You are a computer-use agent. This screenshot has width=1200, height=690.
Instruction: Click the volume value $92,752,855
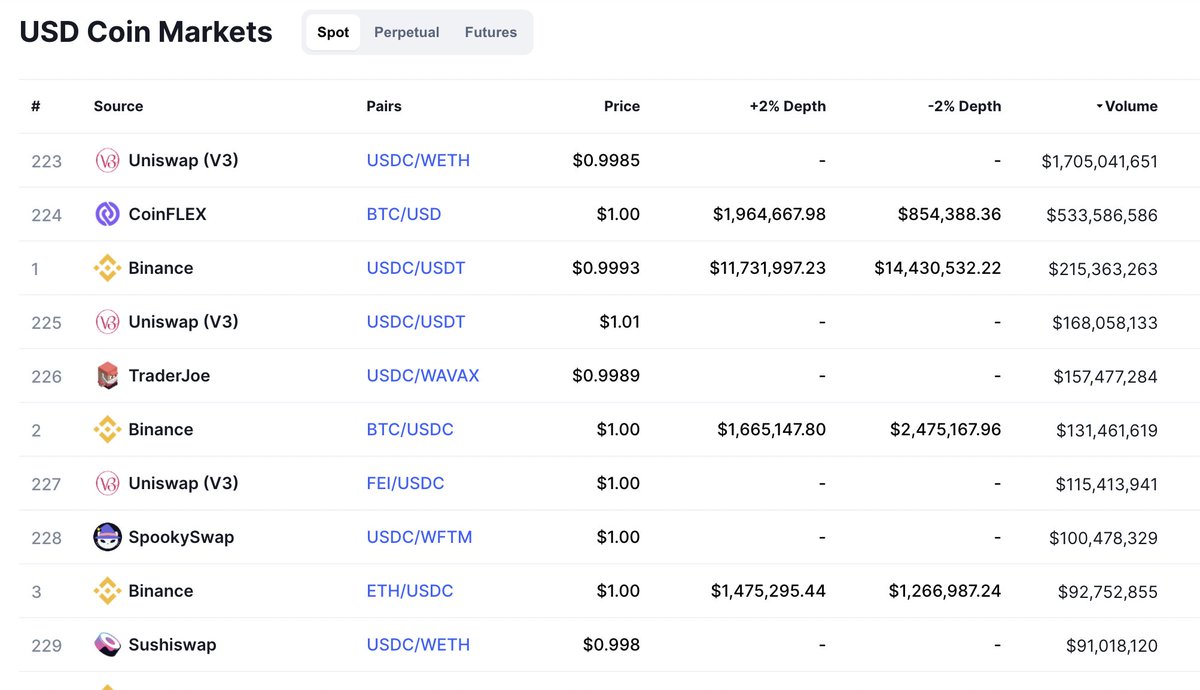[1108, 592]
